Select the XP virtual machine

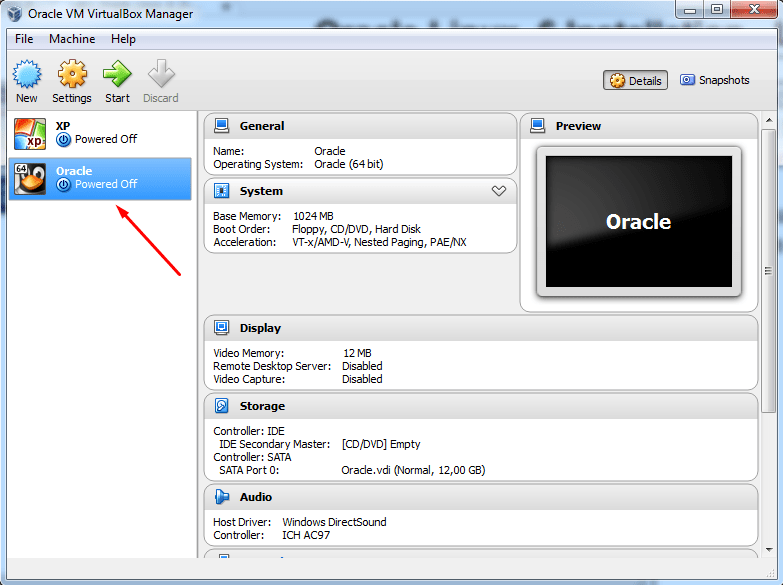click(100, 133)
